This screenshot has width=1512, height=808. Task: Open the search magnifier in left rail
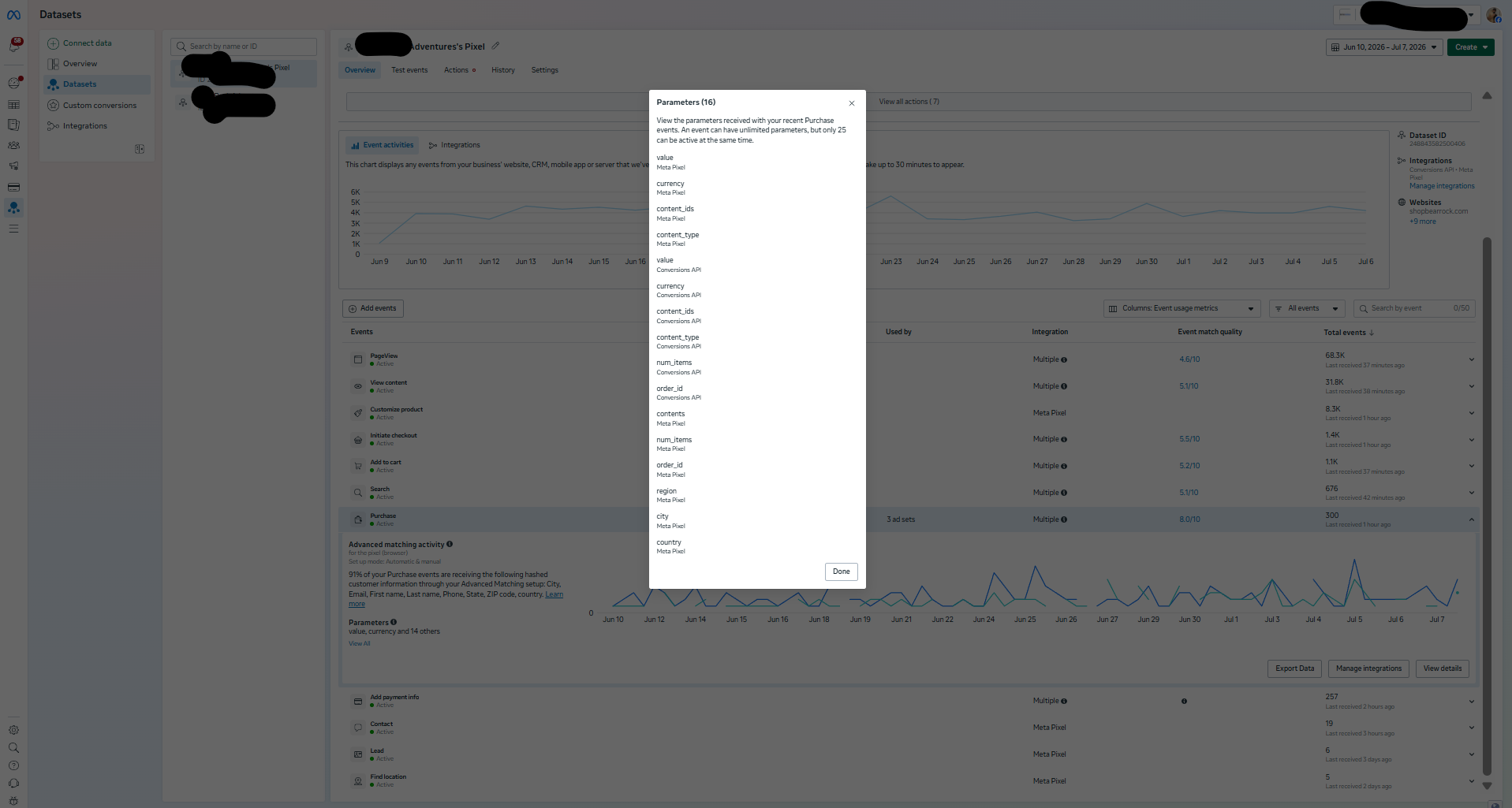pos(14,748)
